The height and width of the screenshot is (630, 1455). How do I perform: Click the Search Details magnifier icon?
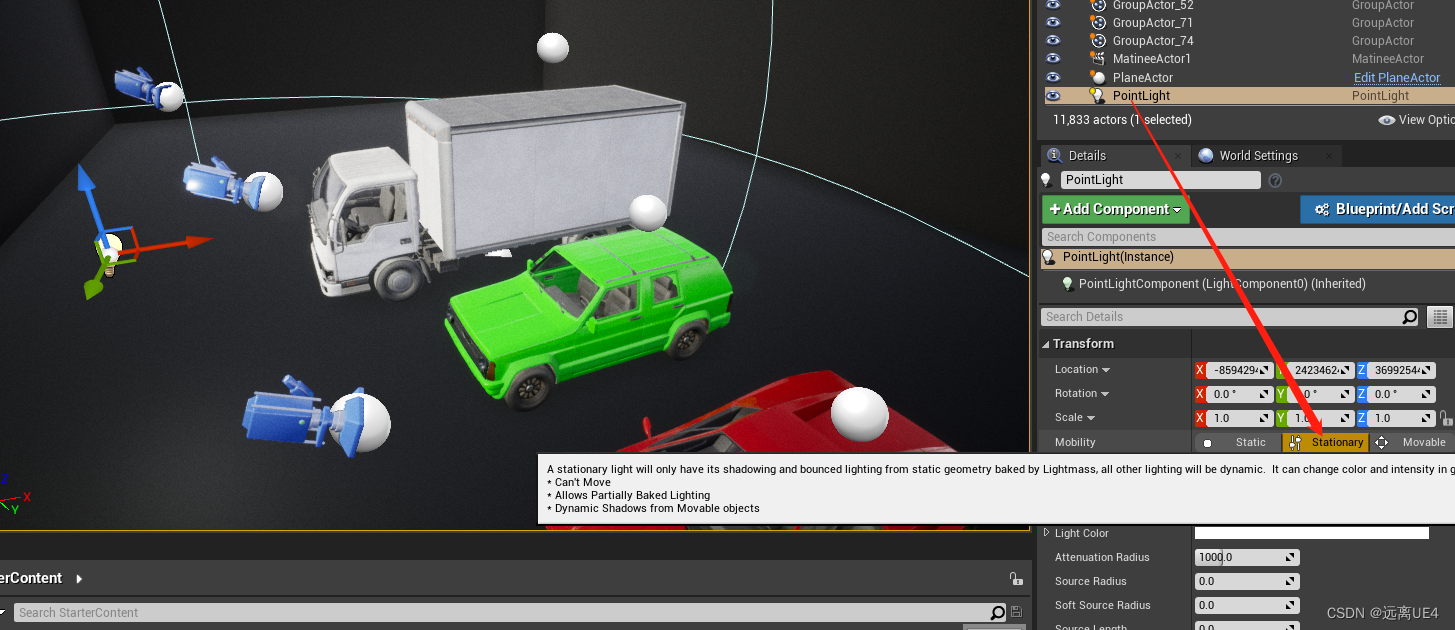click(x=1411, y=316)
